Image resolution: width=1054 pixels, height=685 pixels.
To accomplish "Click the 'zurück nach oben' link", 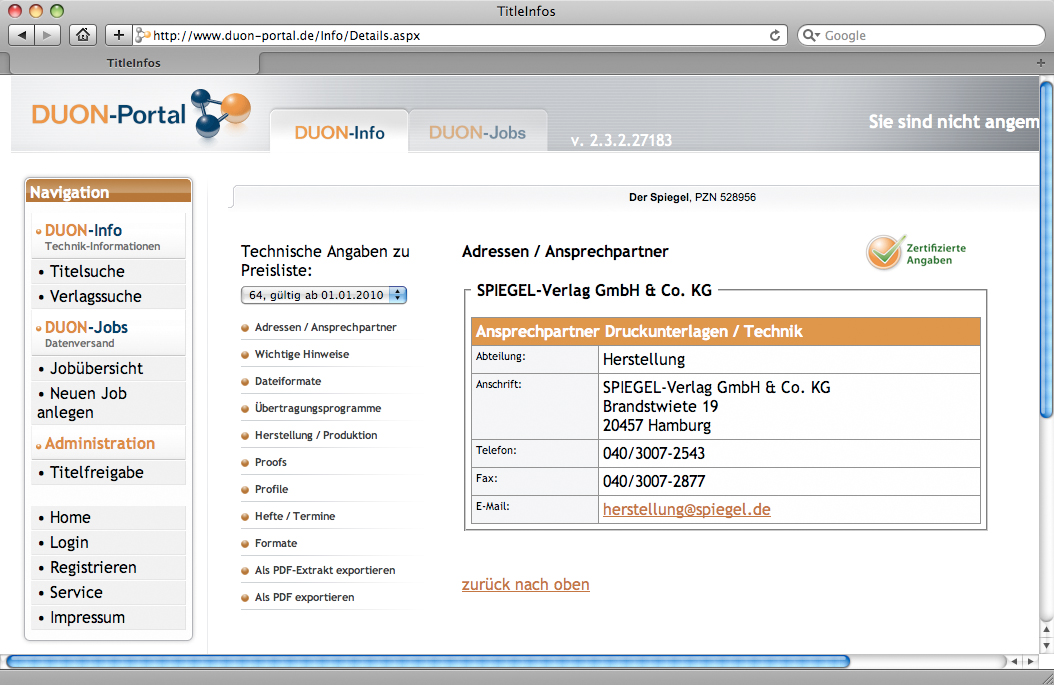I will click(x=526, y=584).
